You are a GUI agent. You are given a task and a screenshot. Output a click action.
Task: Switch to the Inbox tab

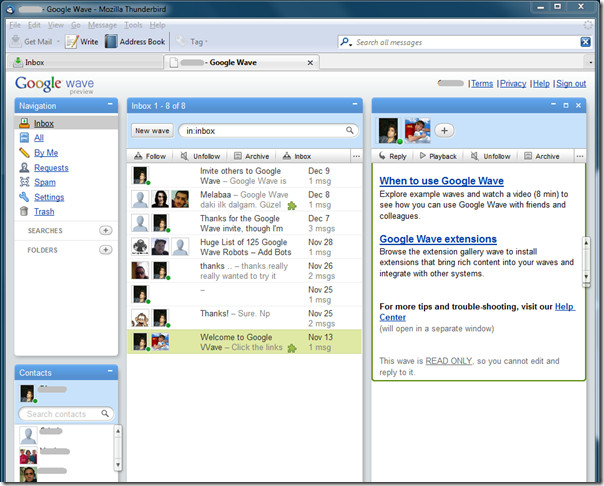tap(85, 62)
